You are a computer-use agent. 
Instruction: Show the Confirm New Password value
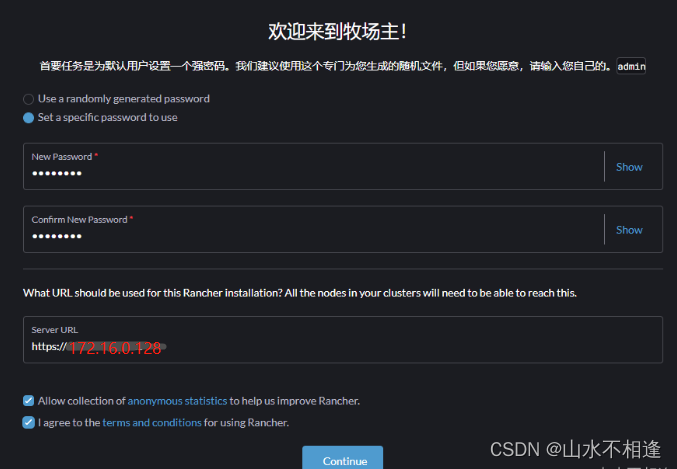point(629,230)
